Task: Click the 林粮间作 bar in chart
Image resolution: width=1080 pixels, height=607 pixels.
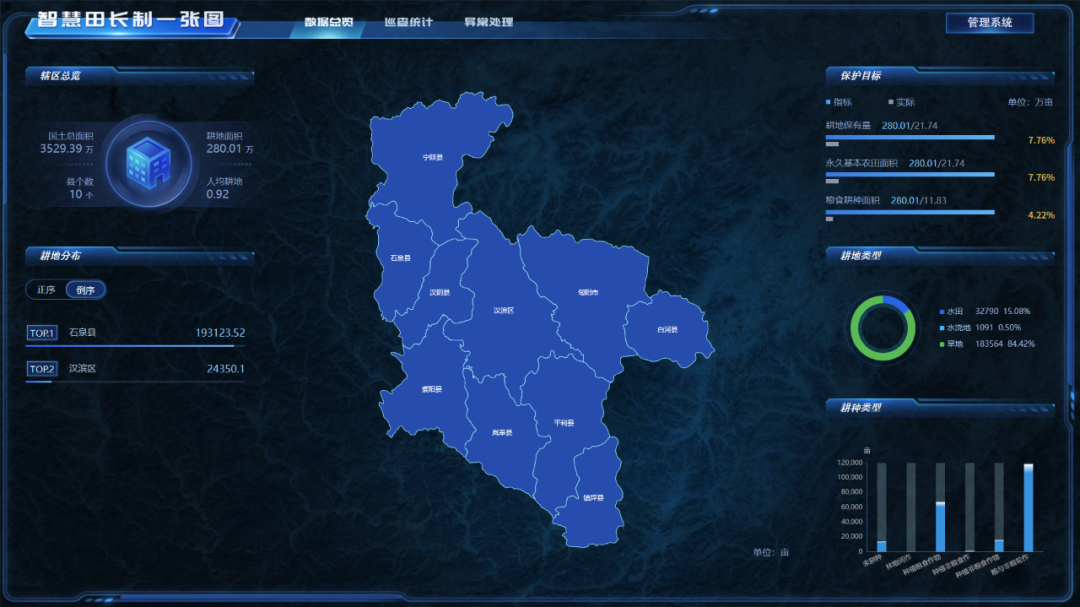Action: (x=911, y=507)
